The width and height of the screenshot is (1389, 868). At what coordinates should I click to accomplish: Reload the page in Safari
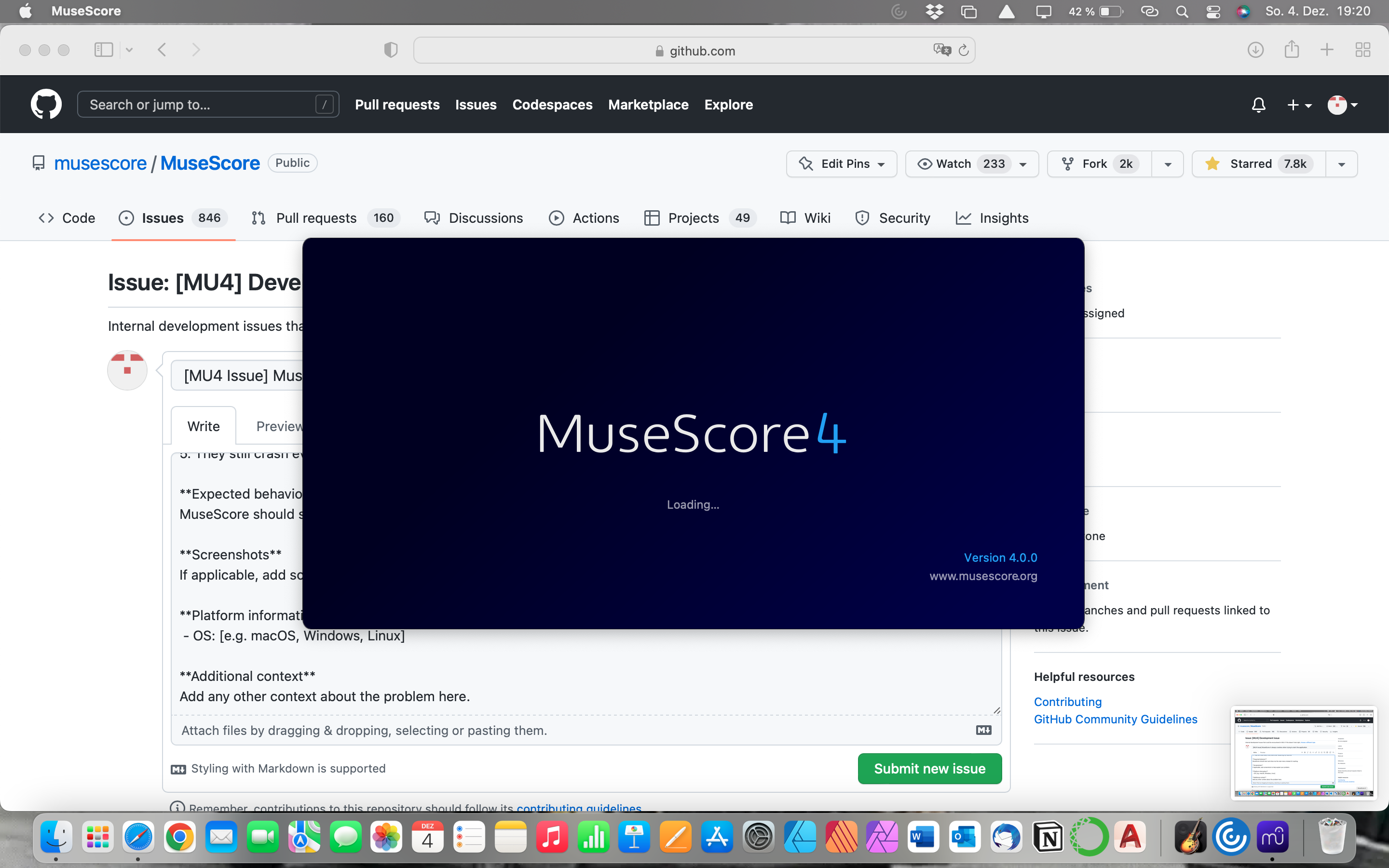pos(963,50)
